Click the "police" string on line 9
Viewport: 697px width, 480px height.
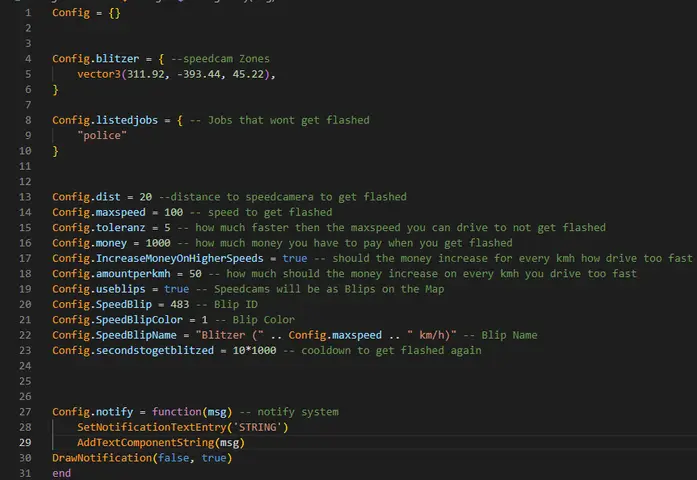pyautogui.click(x=102, y=136)
